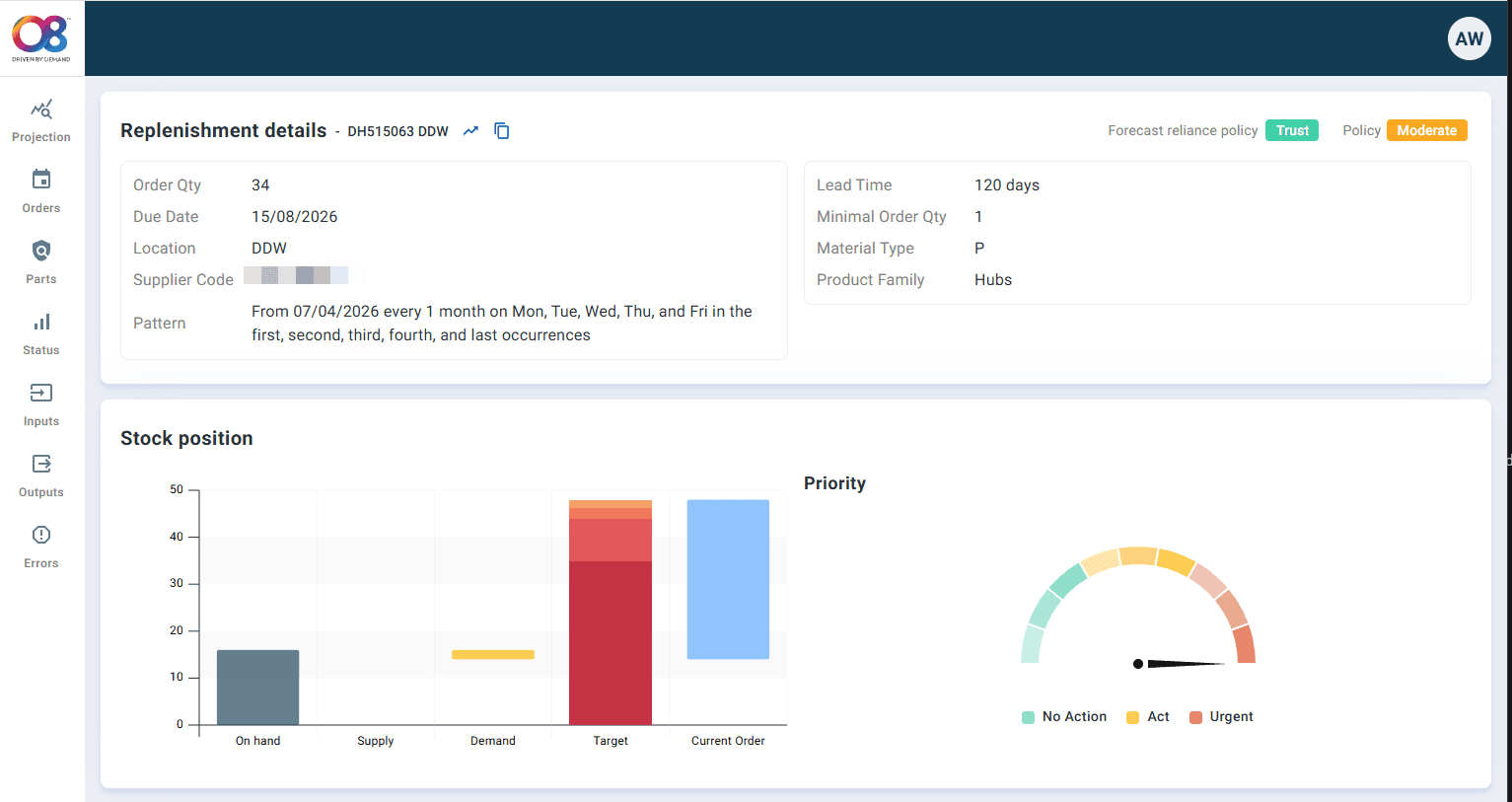Open the Inputs section
The height and width of the screenshot is (802, 1512).
pos(40,402)
